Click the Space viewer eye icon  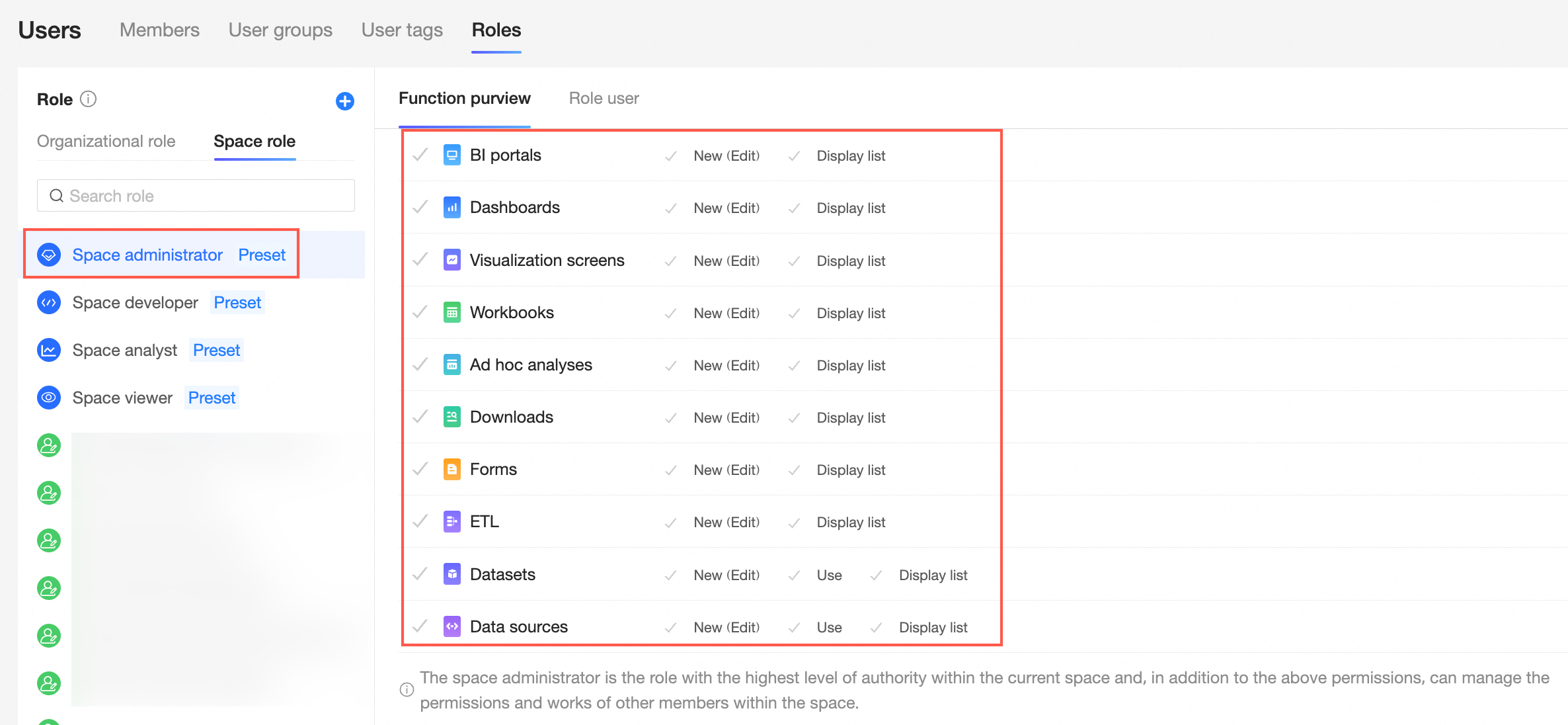click(49, 398)
